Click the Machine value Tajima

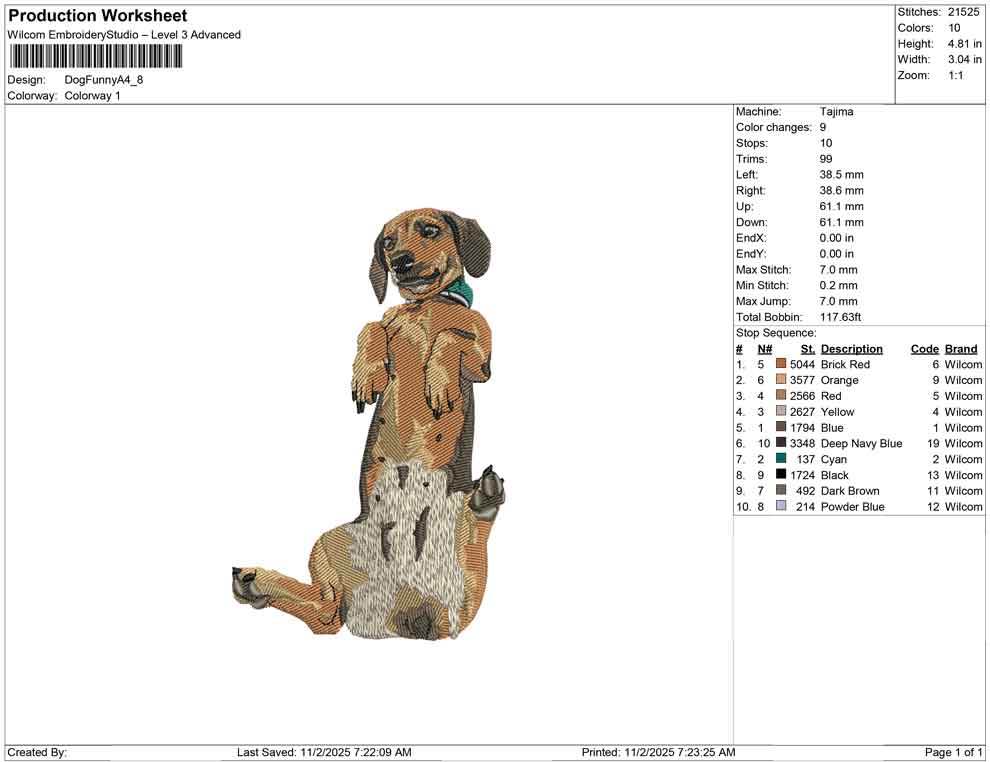pos(837,112)
